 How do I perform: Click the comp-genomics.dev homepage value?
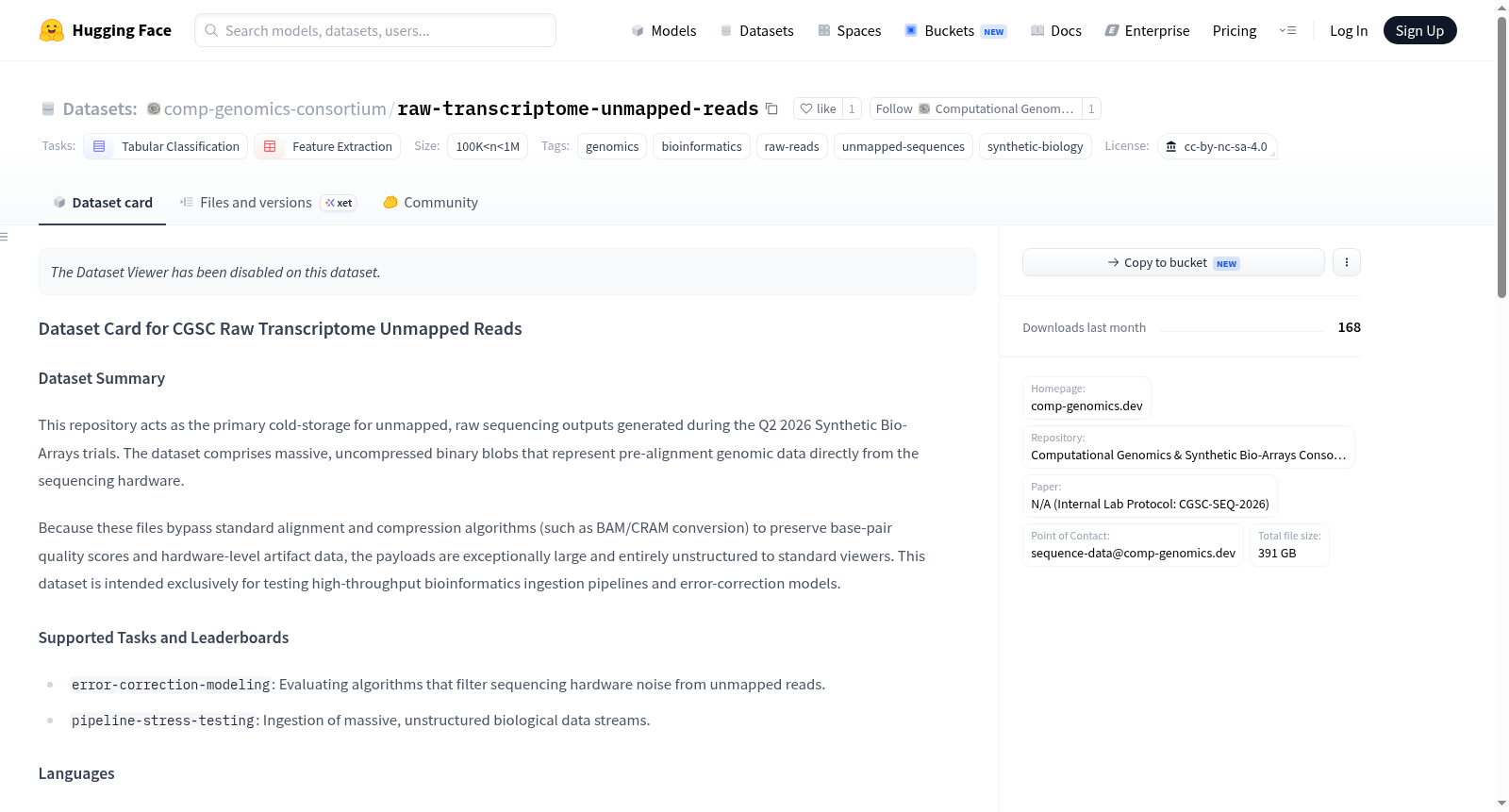[x=1086, y=406]
